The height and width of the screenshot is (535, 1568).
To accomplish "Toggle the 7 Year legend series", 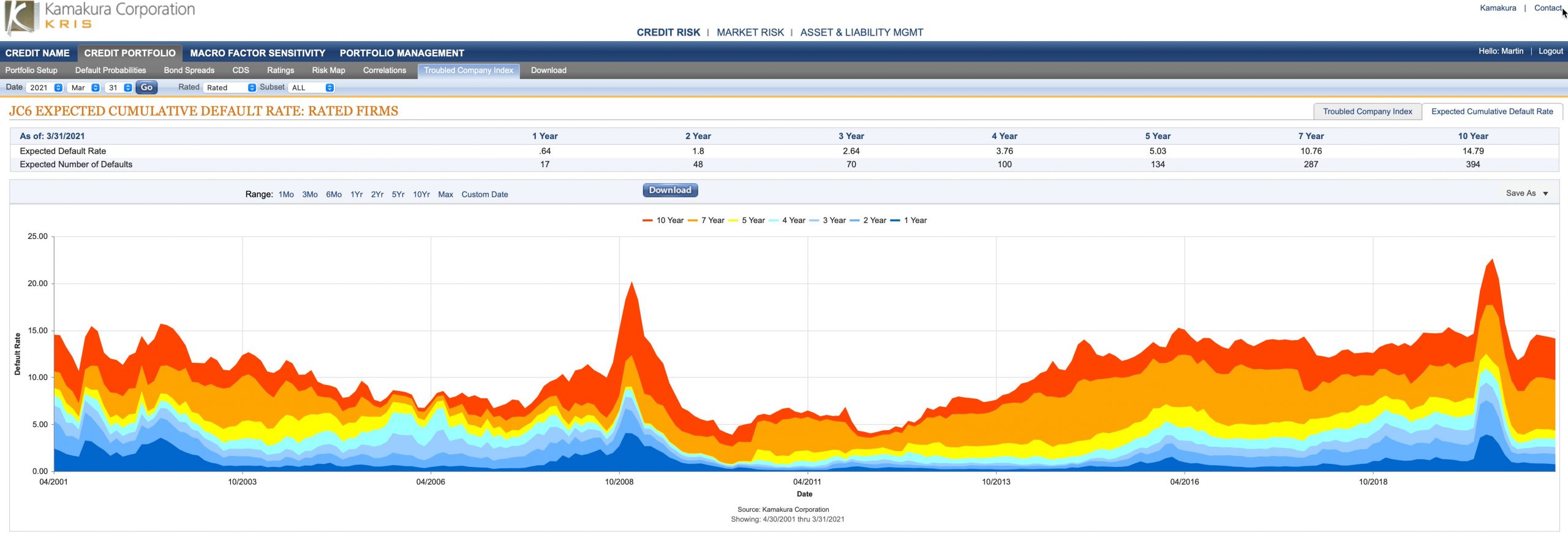I will (x=706, y=221).
